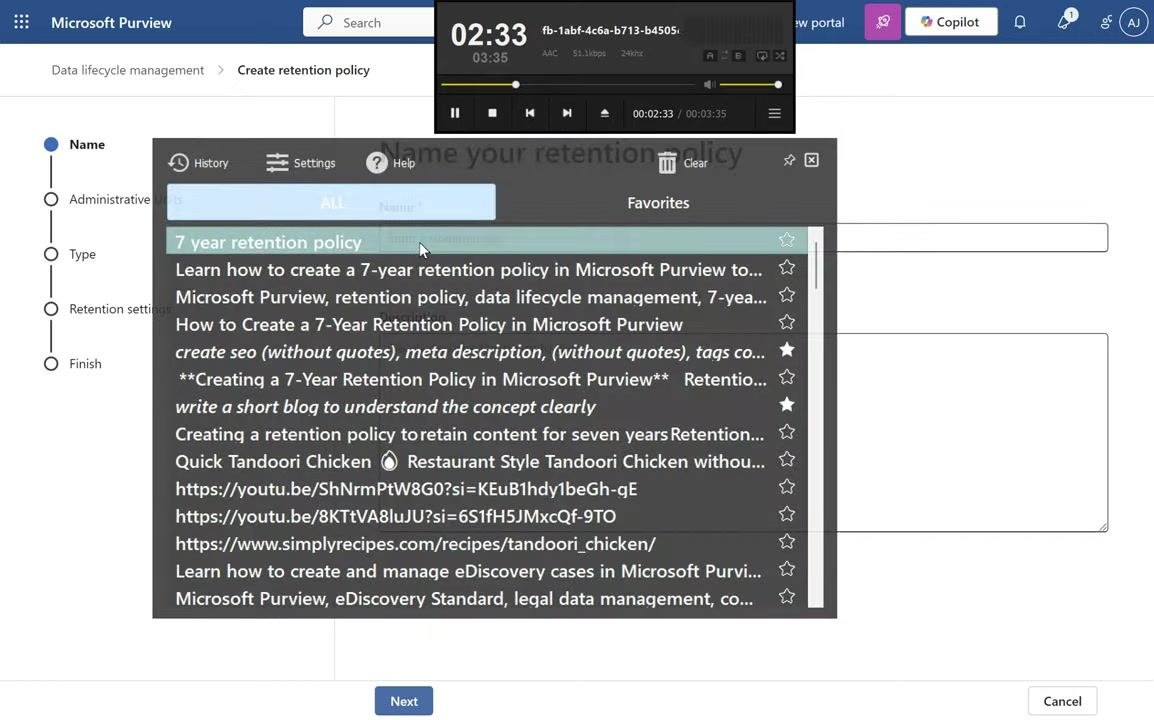Open the alerts bell showing badge 1
Image resolution: width=1154 pixels, height=720 pixels.
[1065, 21]
